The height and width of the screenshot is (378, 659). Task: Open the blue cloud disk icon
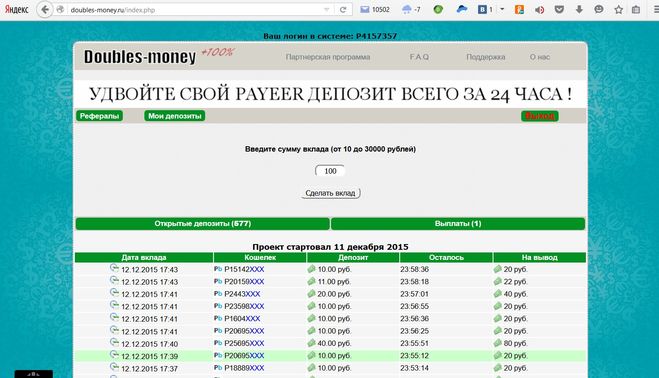[462, 9]
